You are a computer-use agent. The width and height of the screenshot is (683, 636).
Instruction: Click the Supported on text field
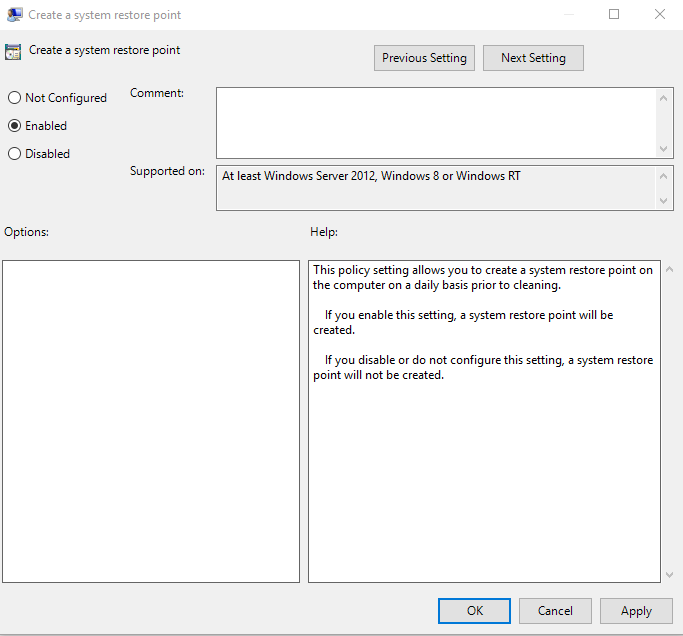coord(436,188)
